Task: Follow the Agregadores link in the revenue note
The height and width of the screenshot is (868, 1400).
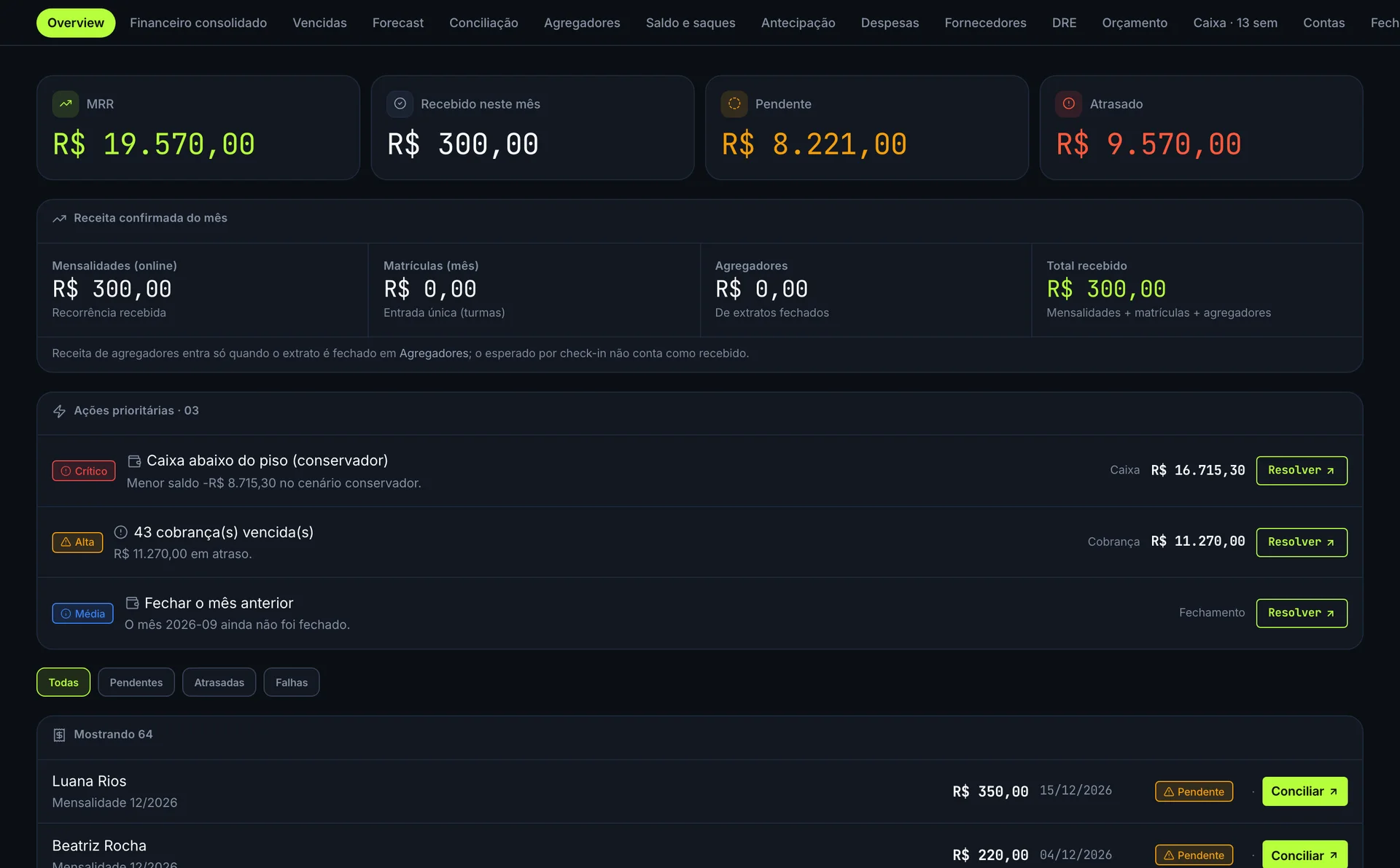Action: 434,353
